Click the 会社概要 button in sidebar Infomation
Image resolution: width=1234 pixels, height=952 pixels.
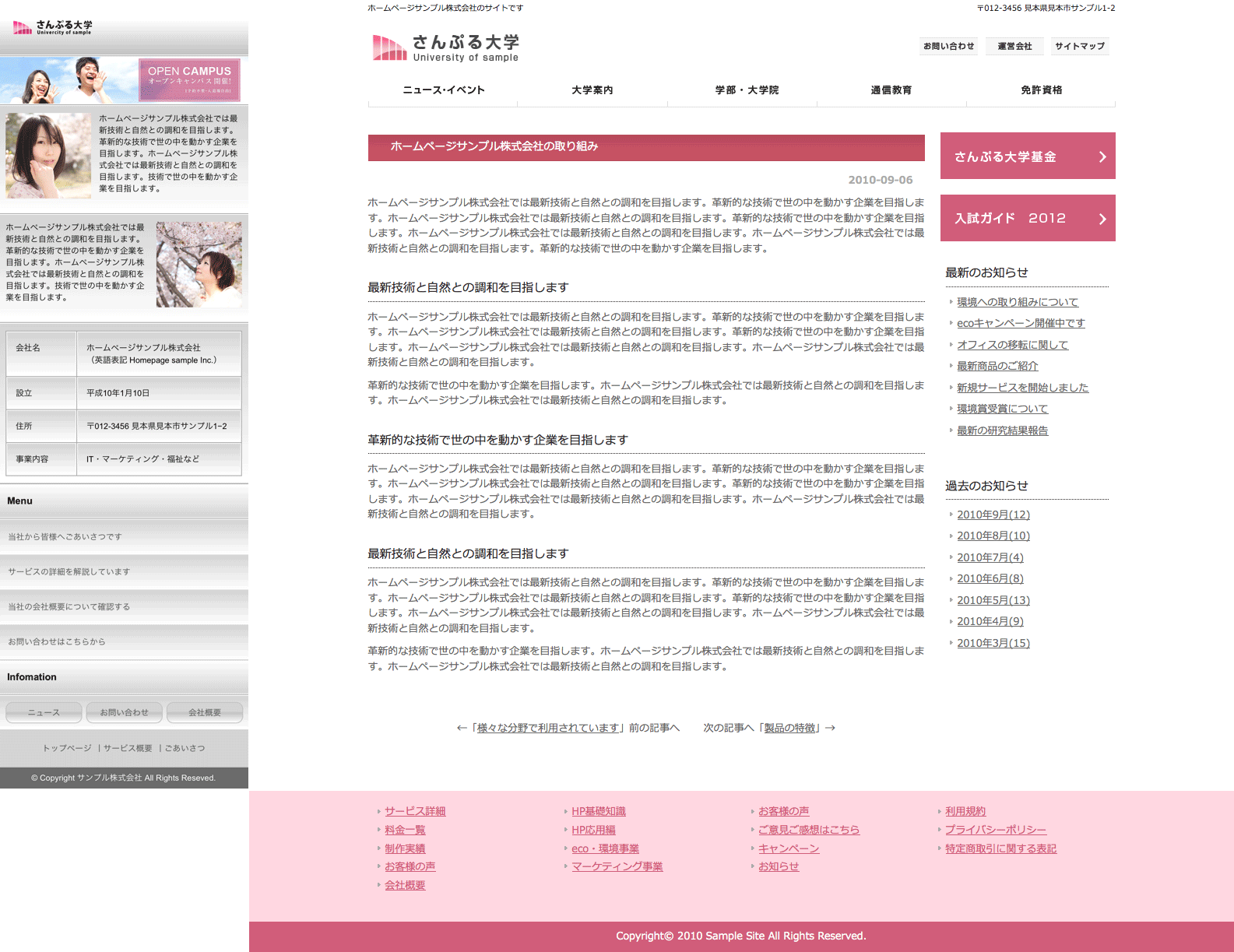click(205, 712)
